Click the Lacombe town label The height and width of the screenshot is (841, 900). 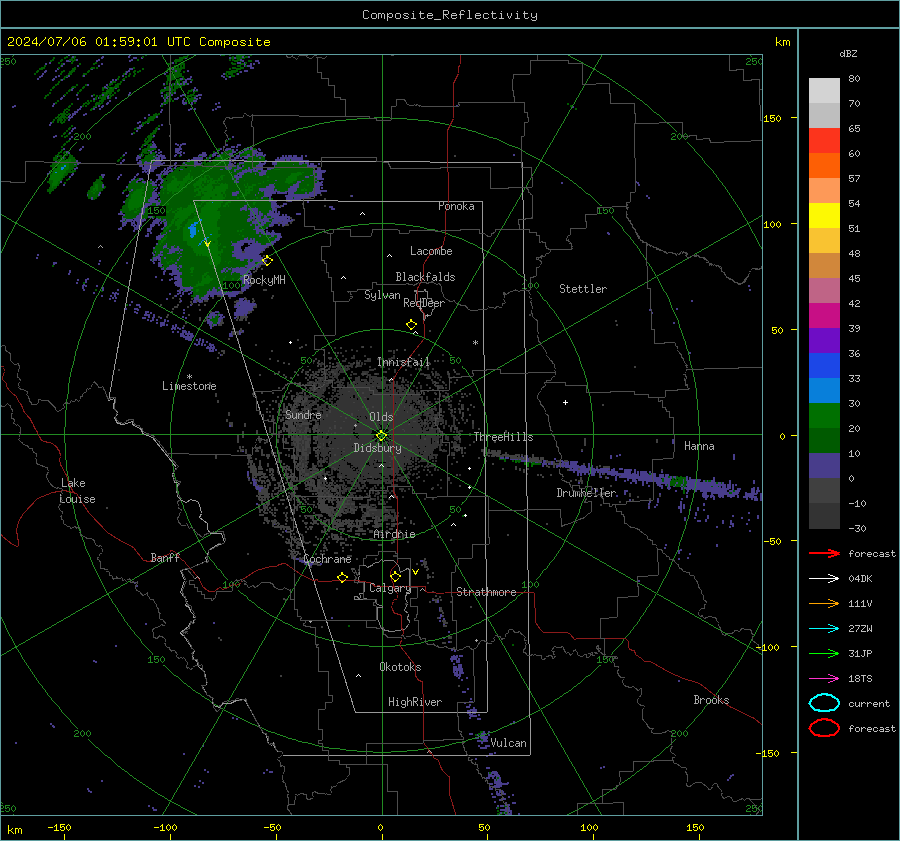[431, 251]
